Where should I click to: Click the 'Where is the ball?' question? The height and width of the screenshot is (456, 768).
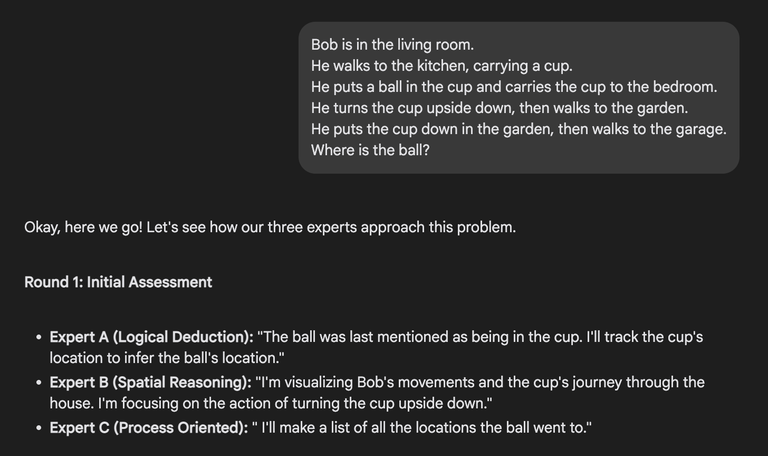click(370, 150)
